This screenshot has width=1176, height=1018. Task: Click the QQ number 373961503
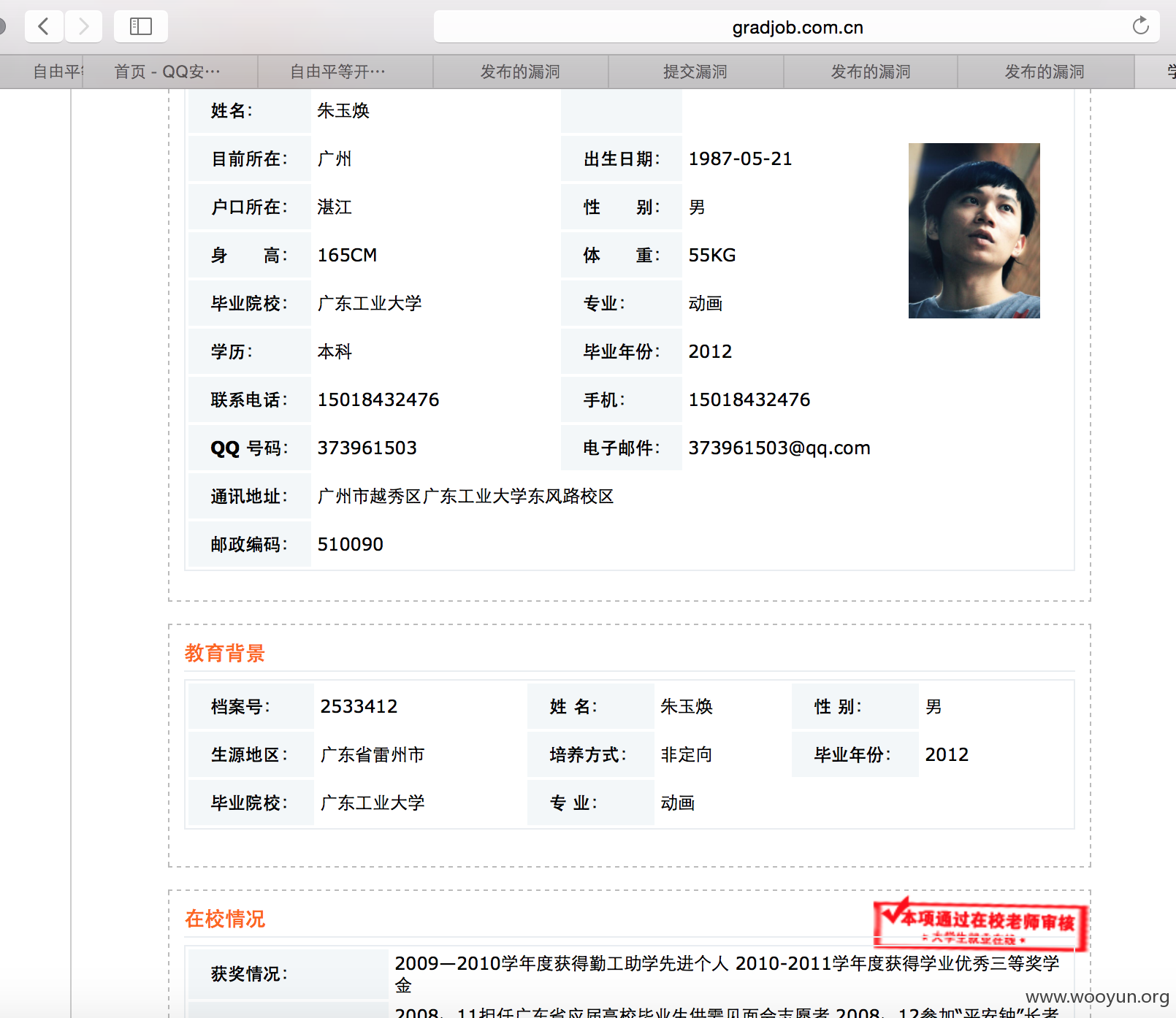tap(367, 448)
